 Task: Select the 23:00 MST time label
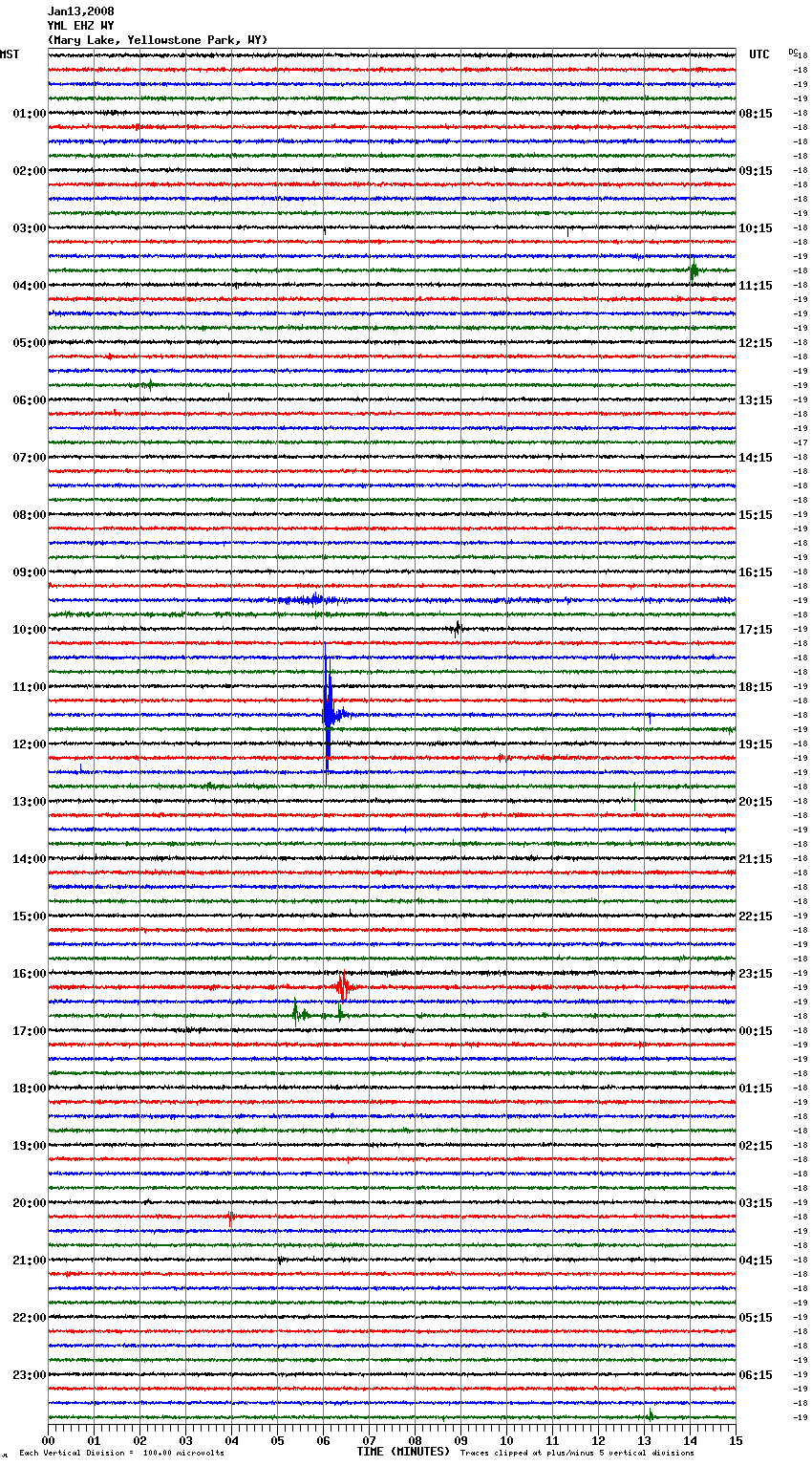coord(30,1375)
